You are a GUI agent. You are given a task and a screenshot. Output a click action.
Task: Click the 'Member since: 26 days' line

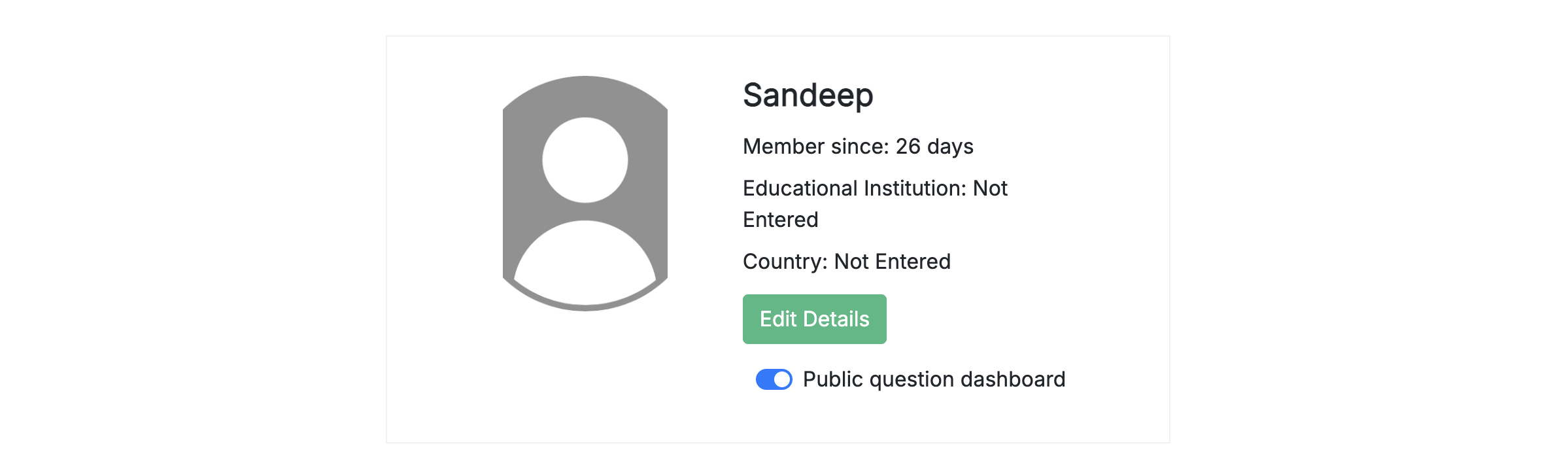[857, 147]
